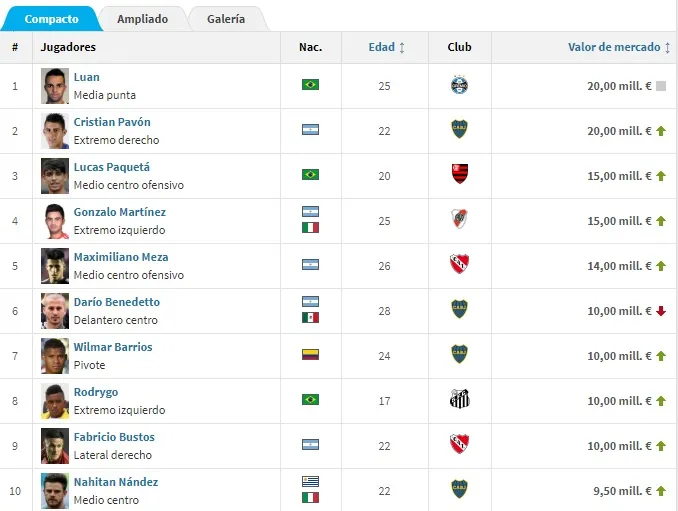Click Lucas Paquetá's player photo thumbnail

(55, 176)
